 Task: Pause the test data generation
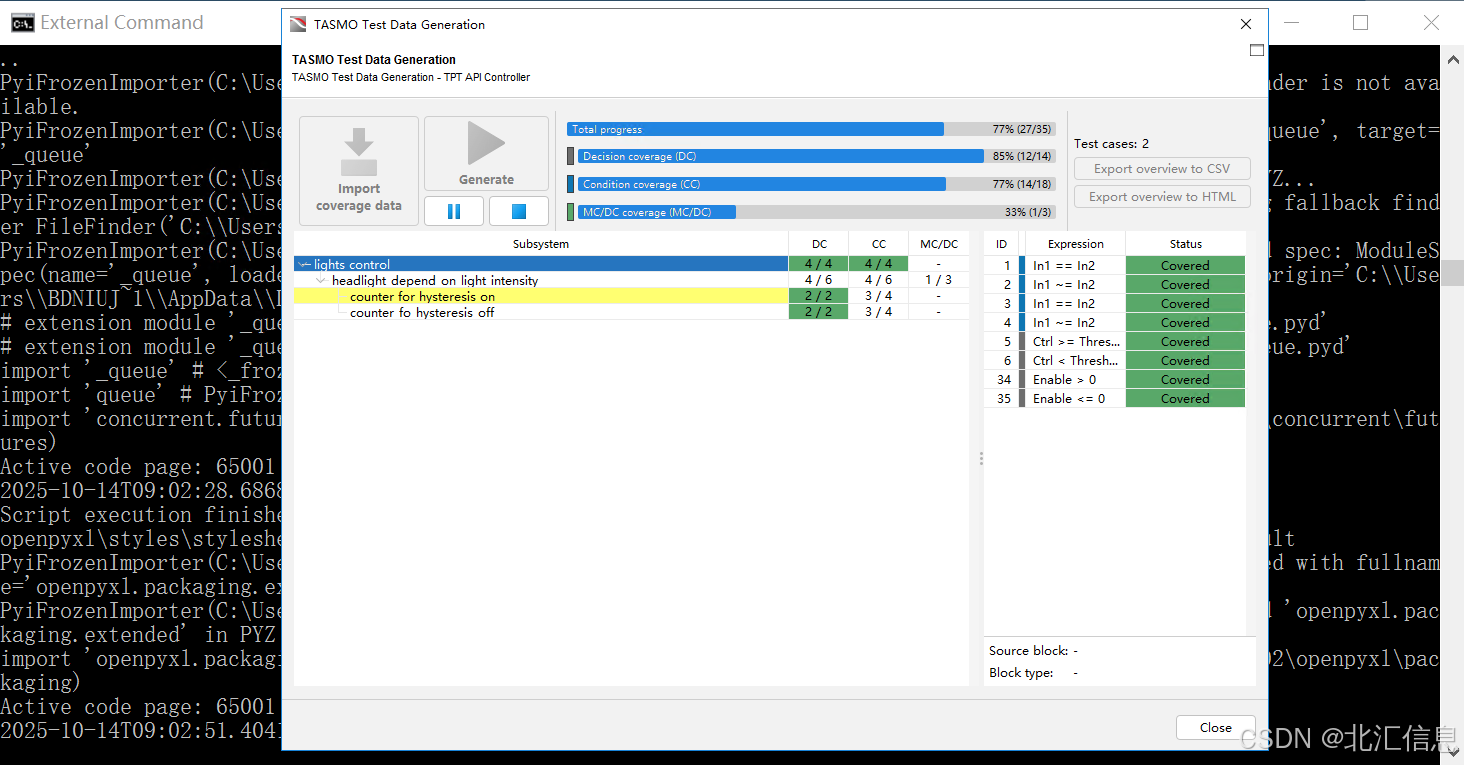(x=454, y=211)
